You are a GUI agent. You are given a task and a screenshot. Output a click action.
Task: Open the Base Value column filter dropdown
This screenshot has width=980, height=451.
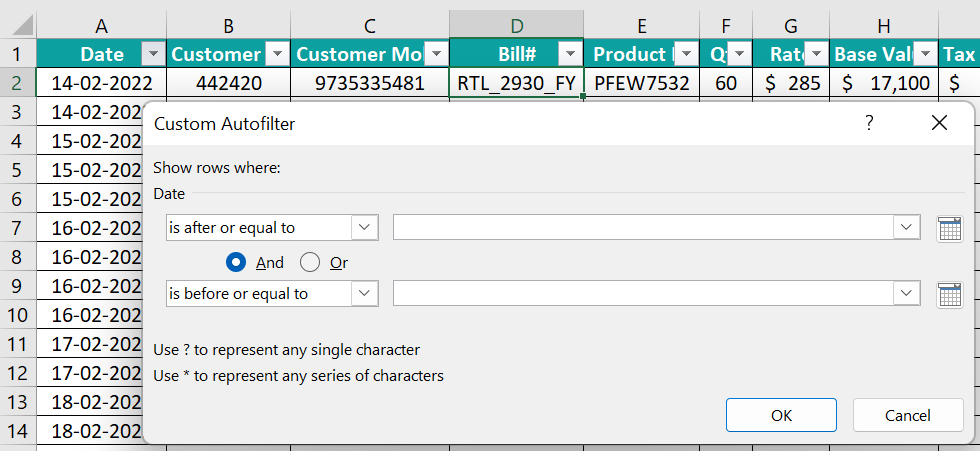click(925, 54)
